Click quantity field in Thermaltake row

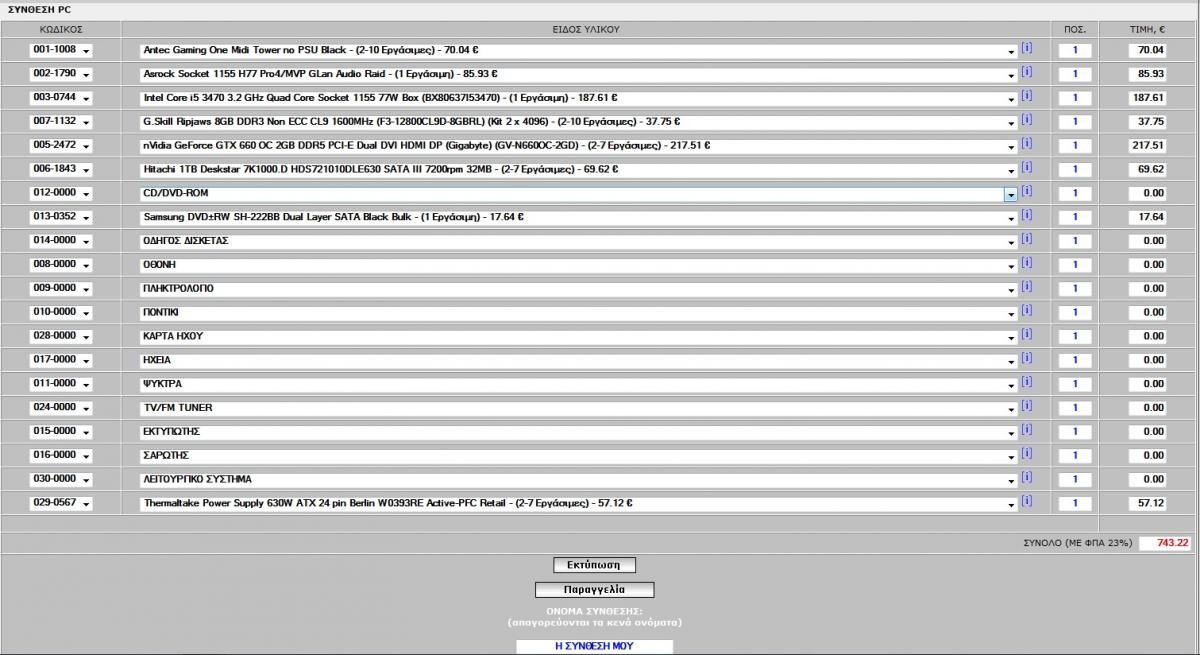pyautogui.click(x=1075, y=503)
